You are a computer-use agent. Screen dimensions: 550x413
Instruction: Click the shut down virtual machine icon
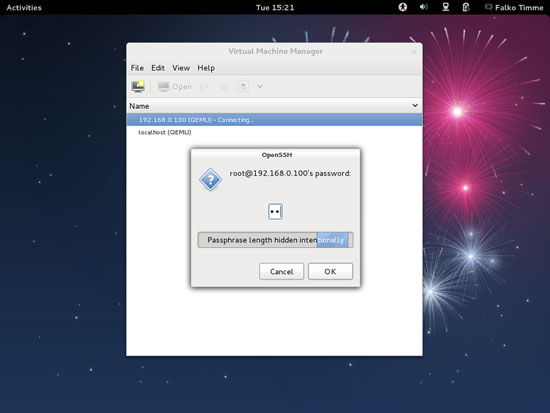click(x=243, y=86)
